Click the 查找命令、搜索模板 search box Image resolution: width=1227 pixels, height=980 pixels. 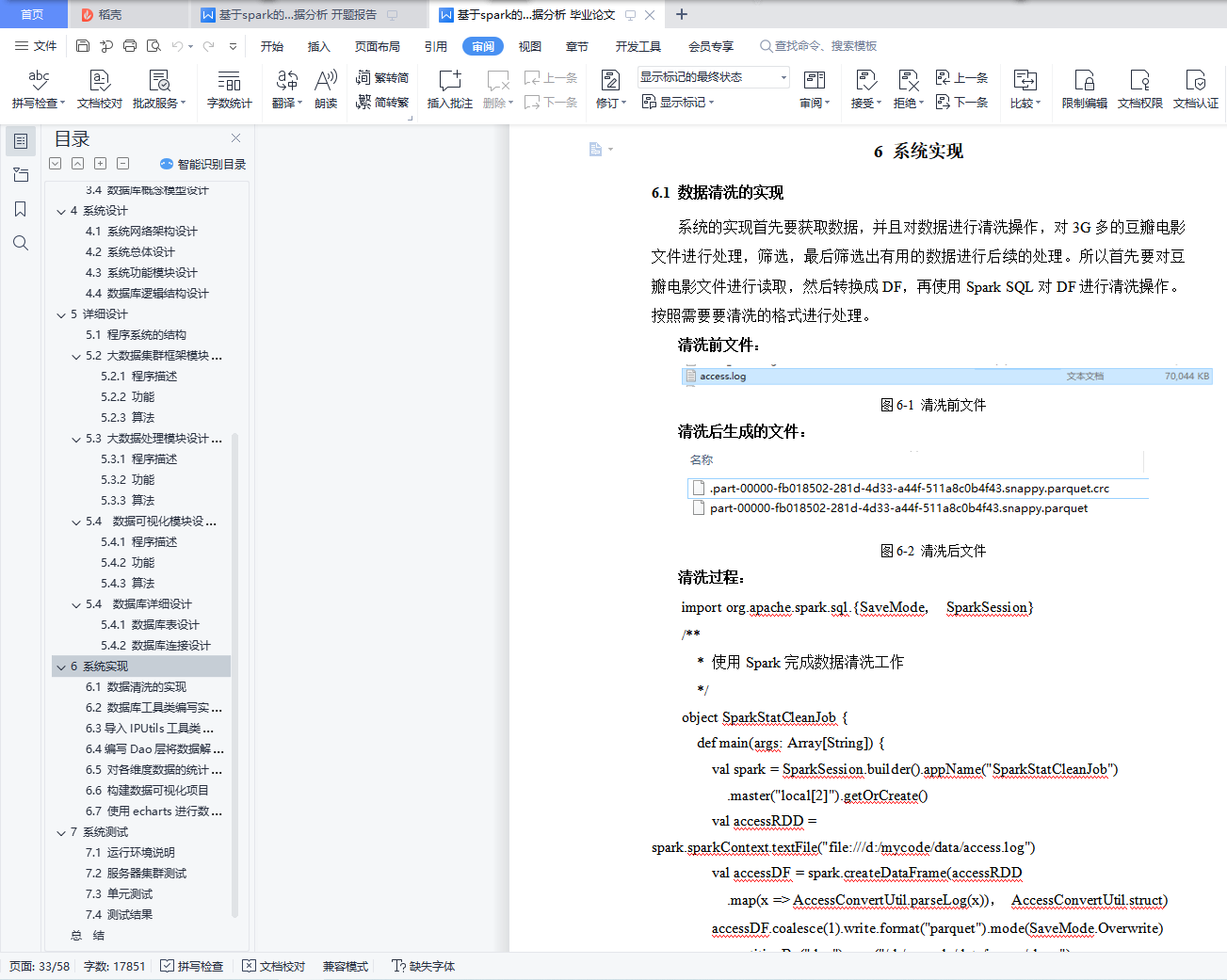818,46
